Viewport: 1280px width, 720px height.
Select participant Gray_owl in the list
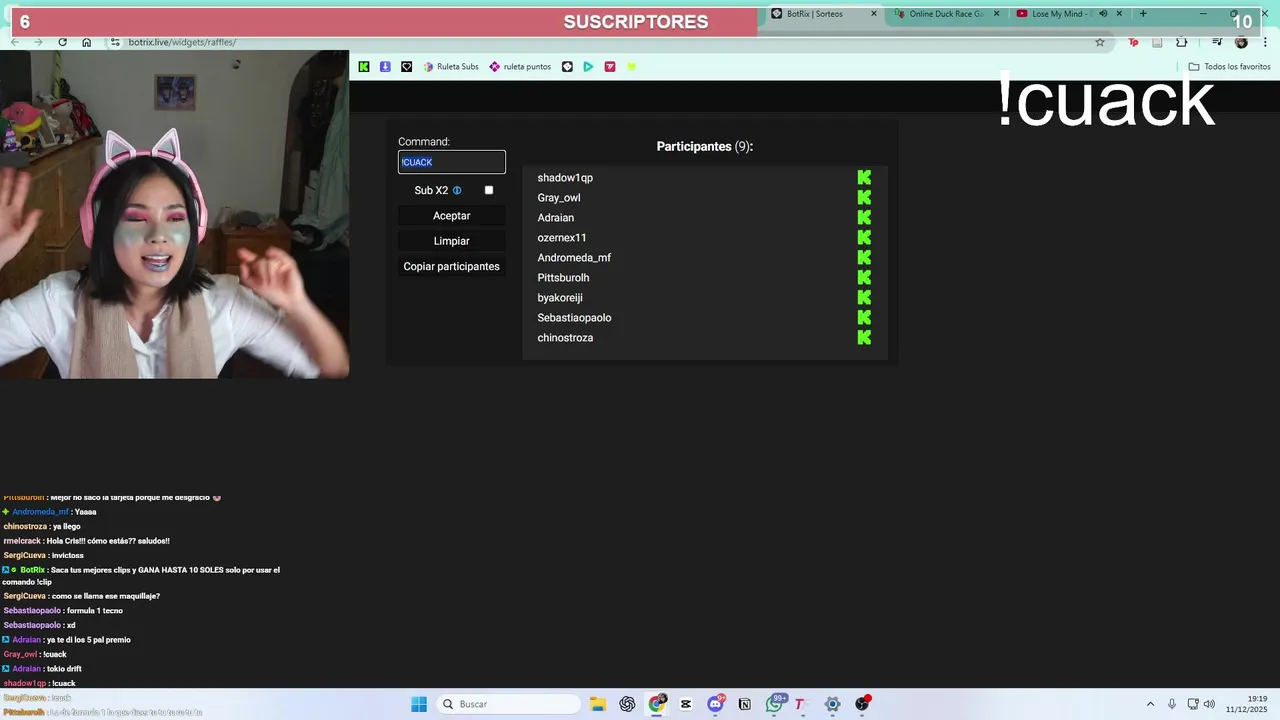coord(559,198)
